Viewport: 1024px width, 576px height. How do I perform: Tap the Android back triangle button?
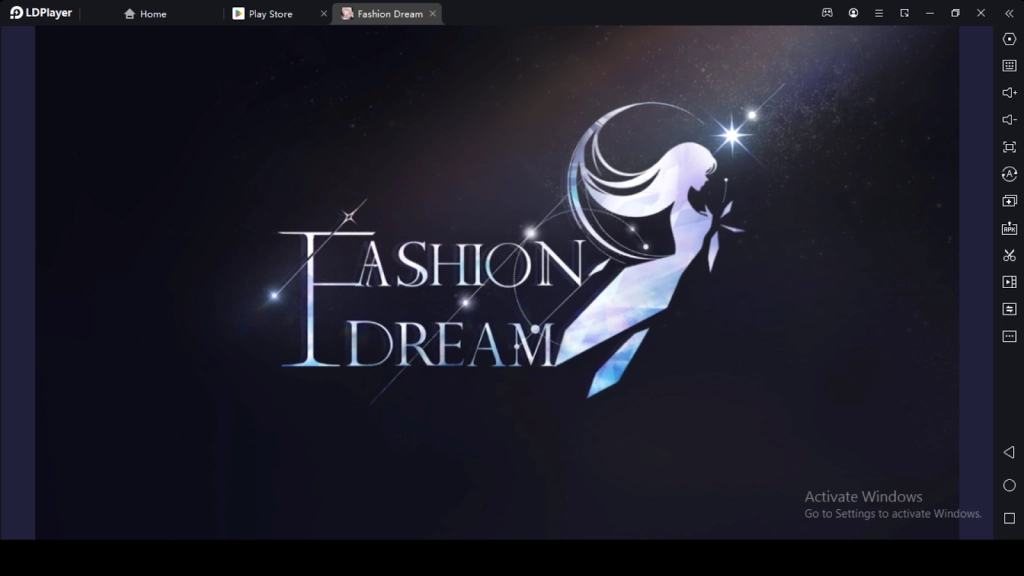tap(1009, 452)
